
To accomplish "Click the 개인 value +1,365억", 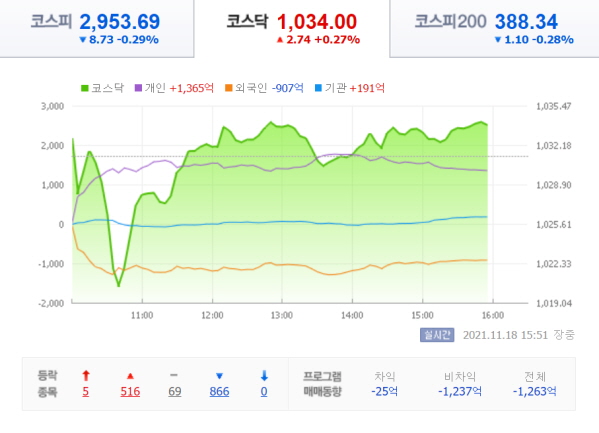I will click(x=191, y=88).
